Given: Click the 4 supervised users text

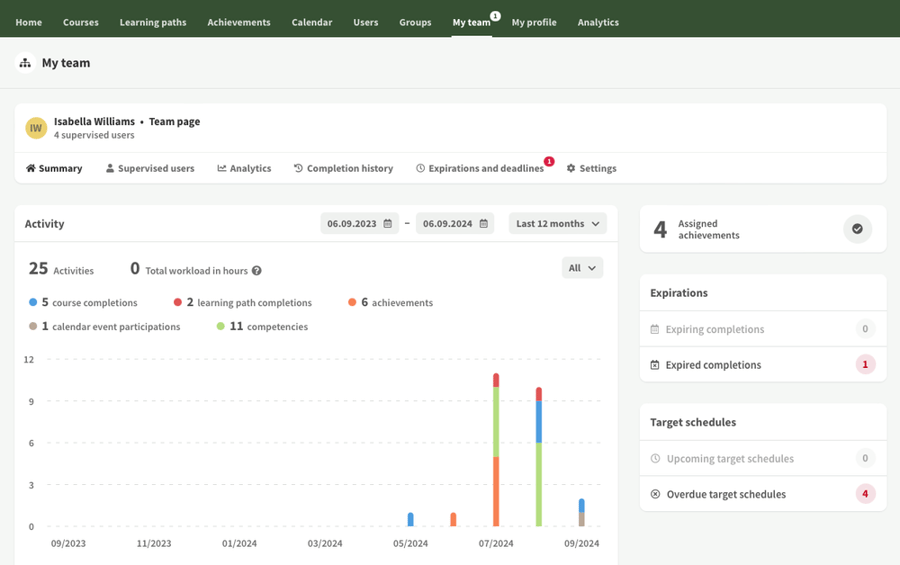Looking at the screenshot, I should click(x=94, y=135).
